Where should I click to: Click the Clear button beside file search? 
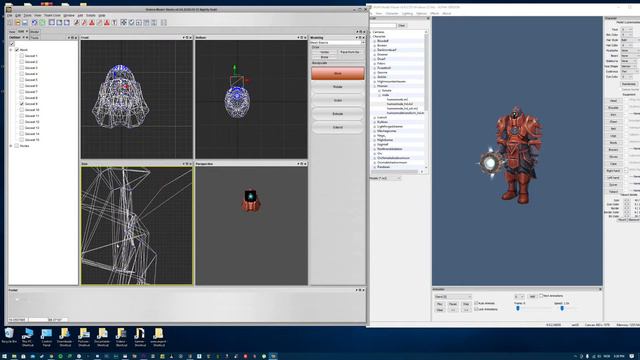(402, 25)
